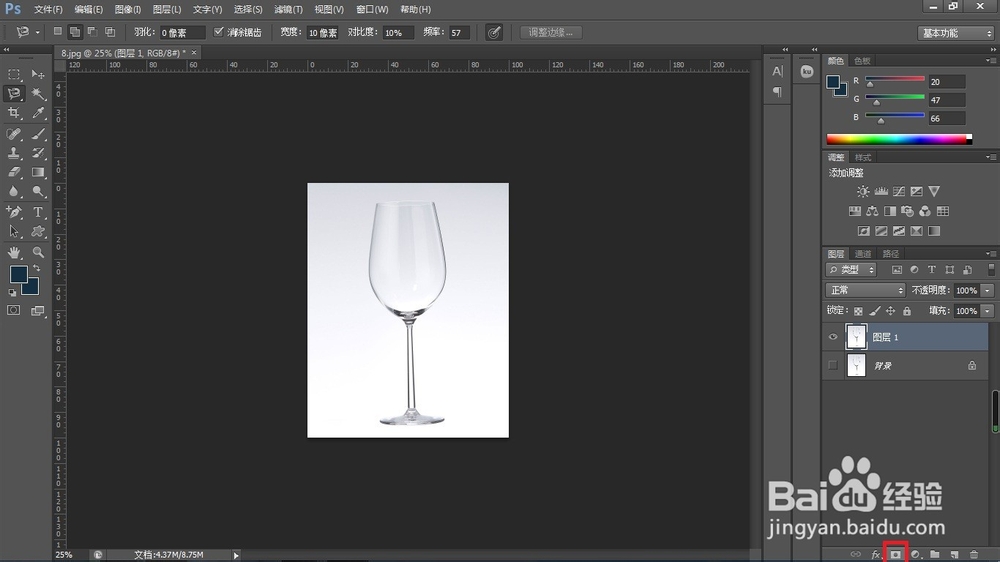Open the 不透明度 opacity slider arrow

tap(987, 290)
